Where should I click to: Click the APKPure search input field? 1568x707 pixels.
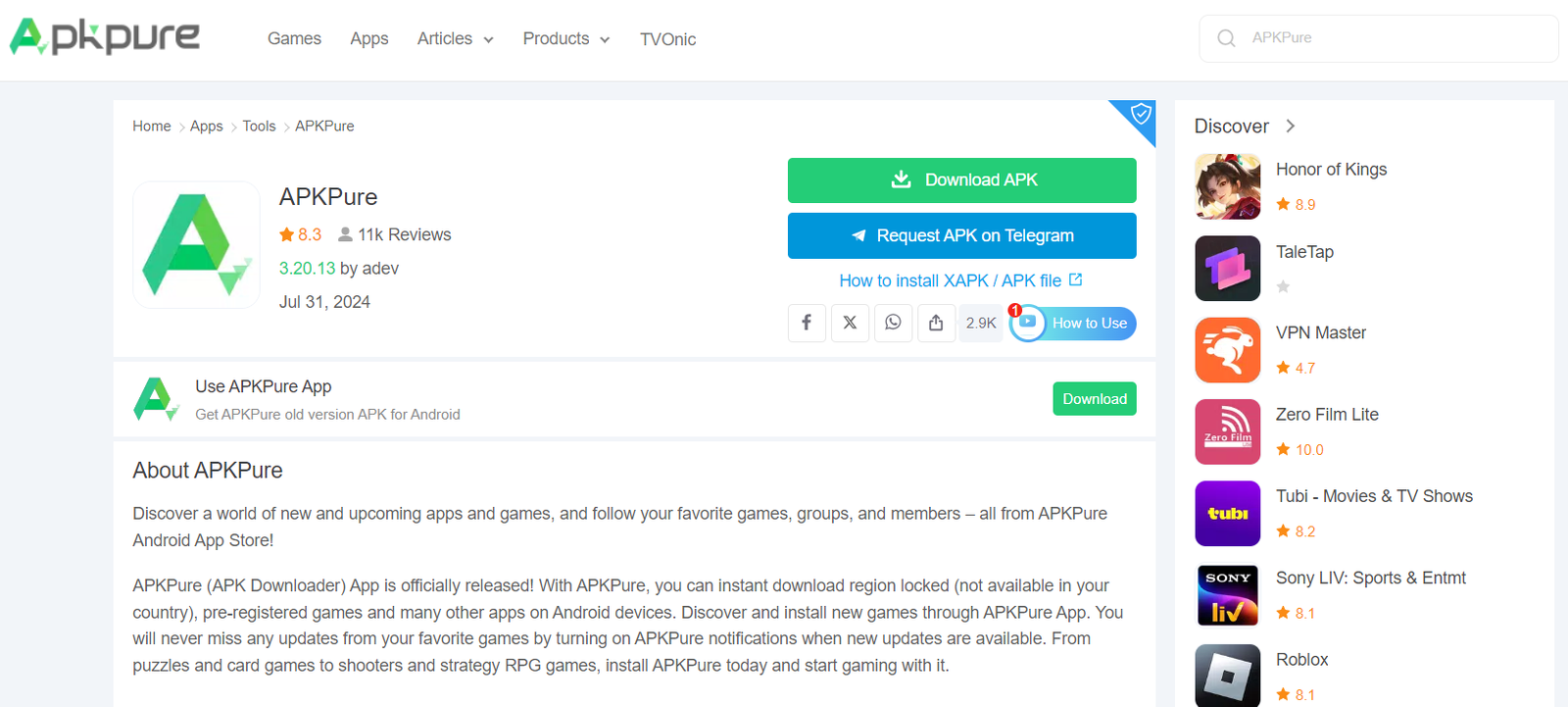tap(1392, 38)
